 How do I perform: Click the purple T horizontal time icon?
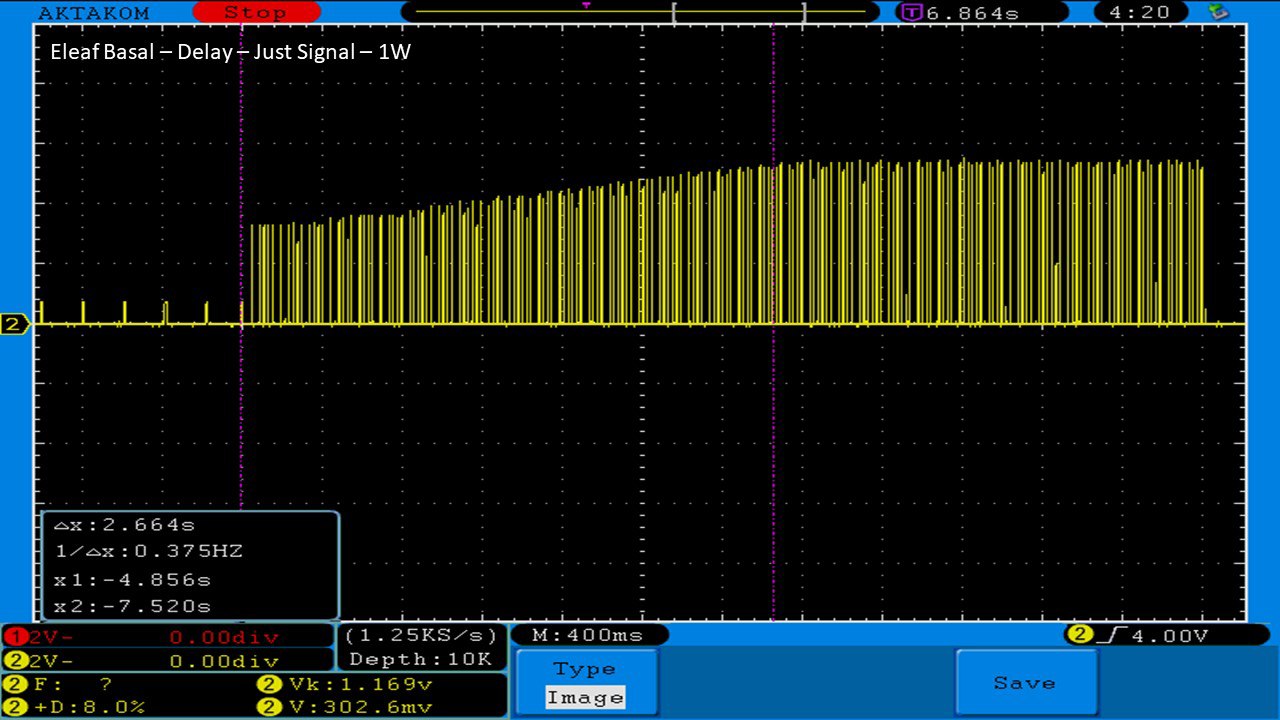[x=911, y=13]
